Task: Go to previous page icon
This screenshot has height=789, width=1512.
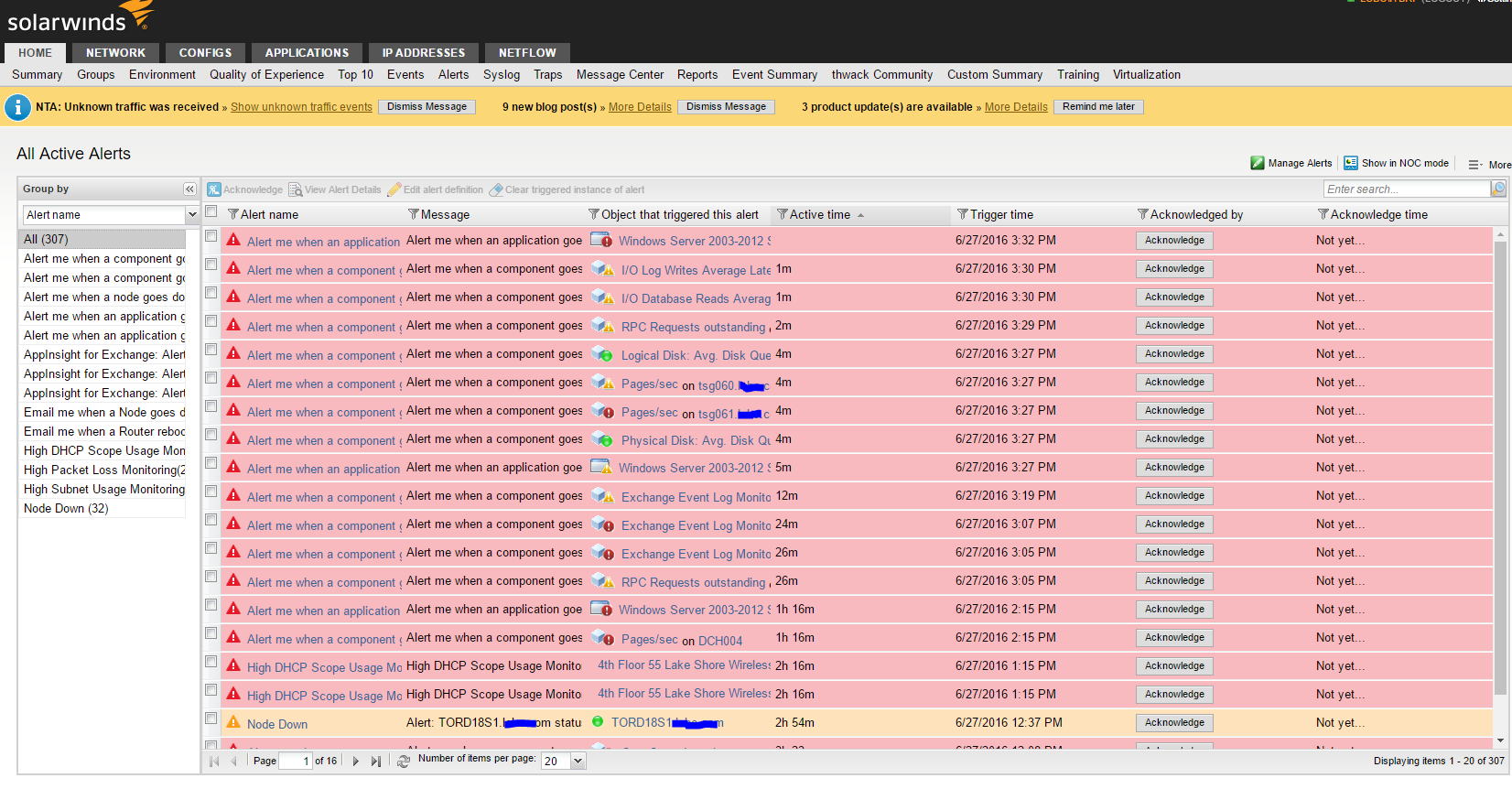Action: pyautogui.click(x=233, y=762)
